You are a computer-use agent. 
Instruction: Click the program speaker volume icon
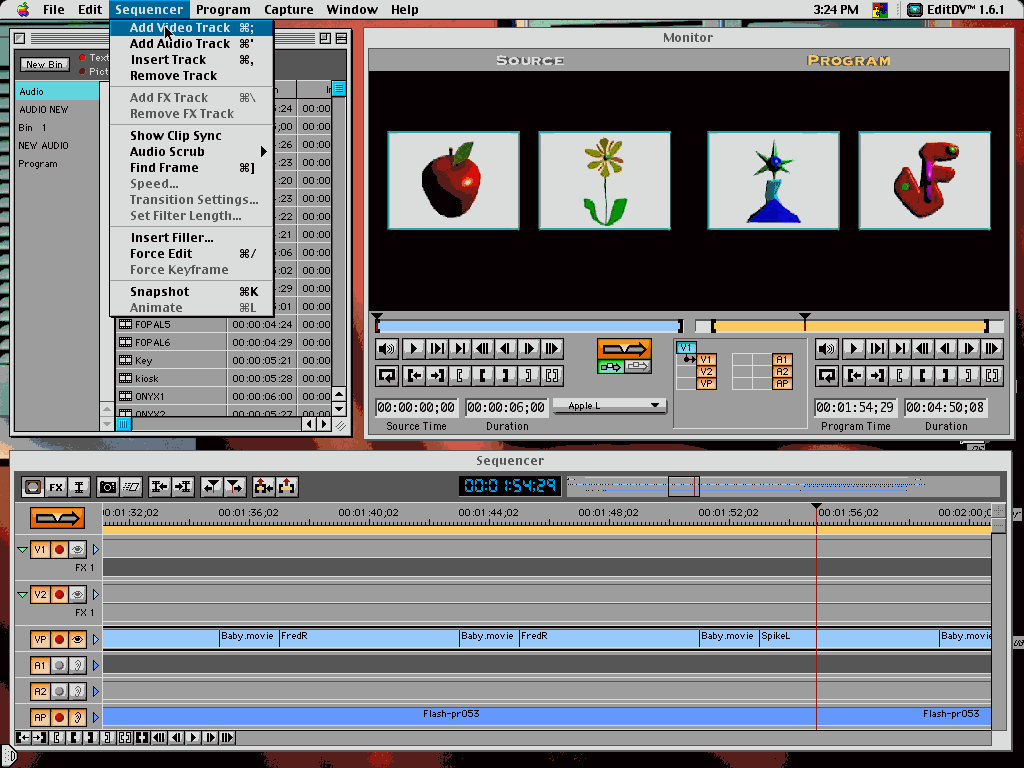[x=827, y=349]
